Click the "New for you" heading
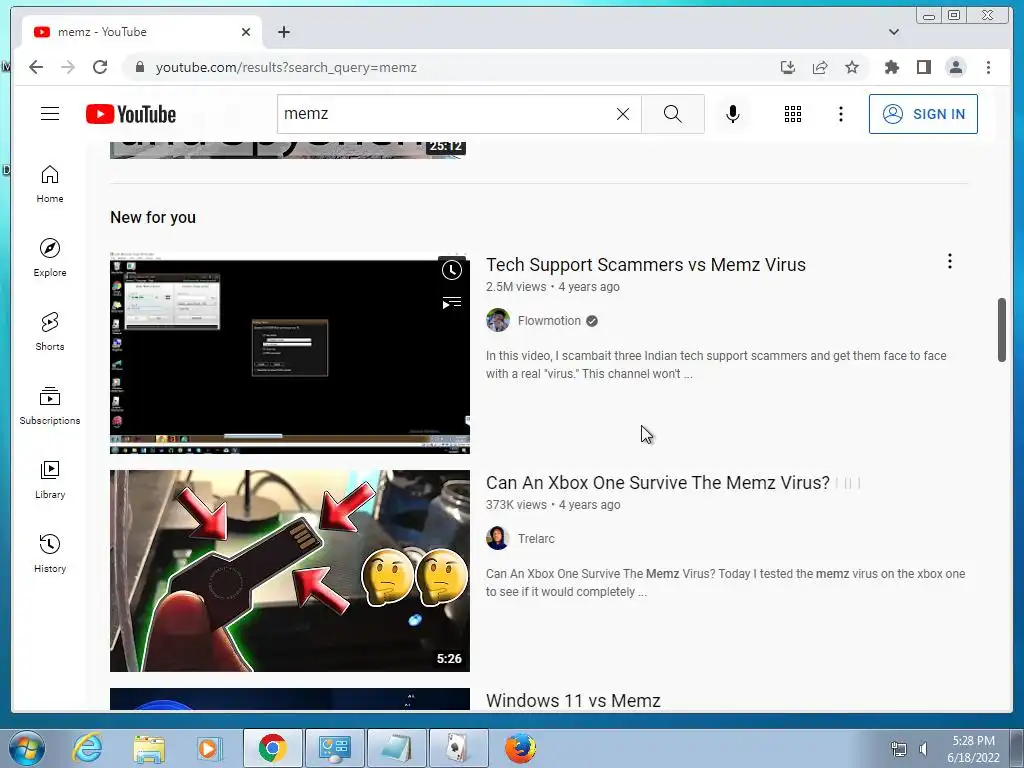 (153, 217)
